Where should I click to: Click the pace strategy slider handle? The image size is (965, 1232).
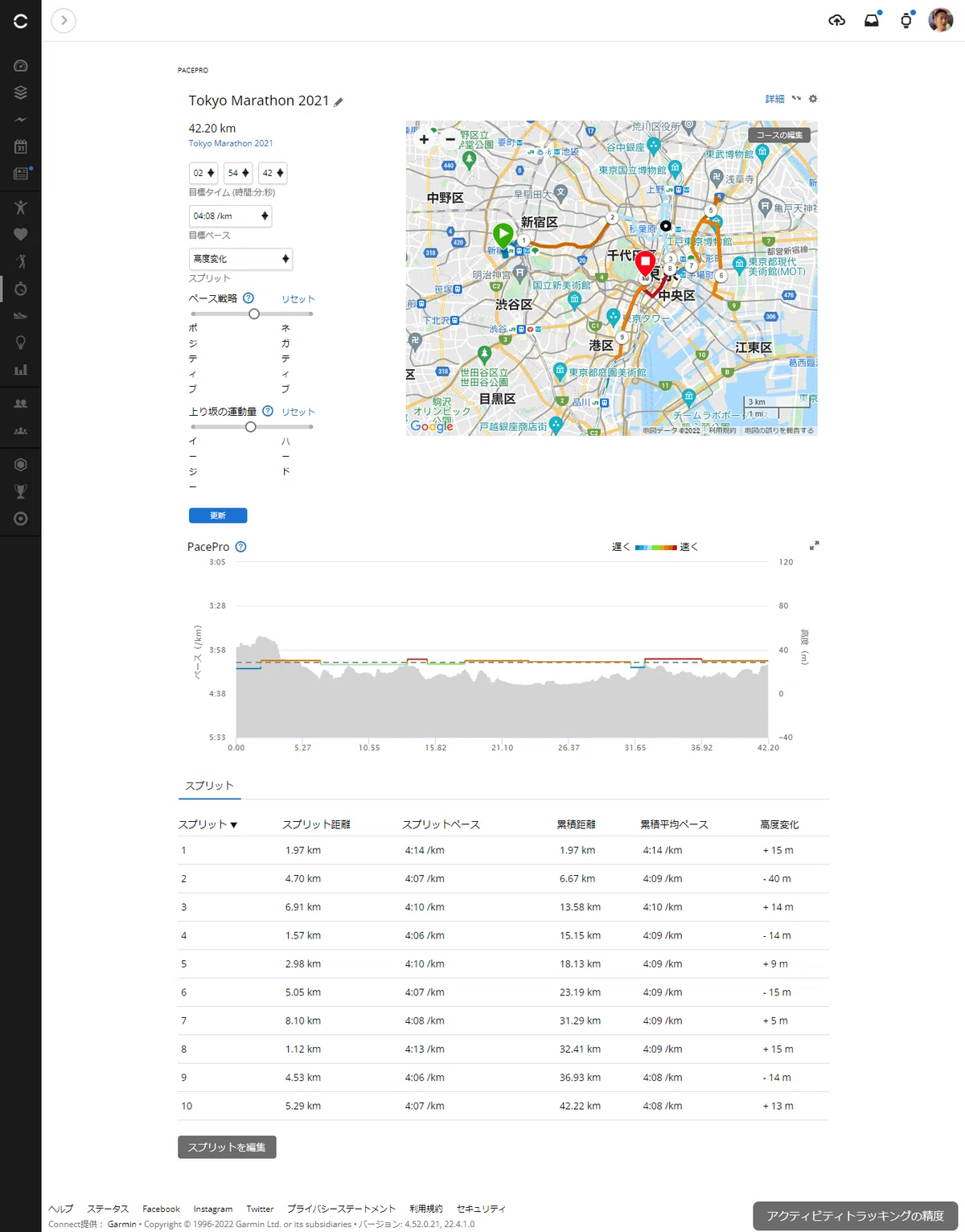pos(254,314)
